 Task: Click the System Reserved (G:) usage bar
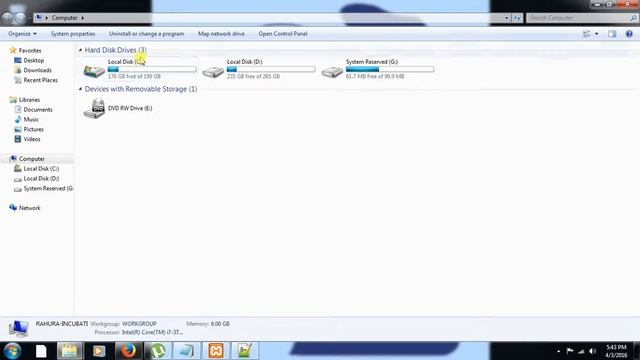pyautogui.click(x=390, y=69)
